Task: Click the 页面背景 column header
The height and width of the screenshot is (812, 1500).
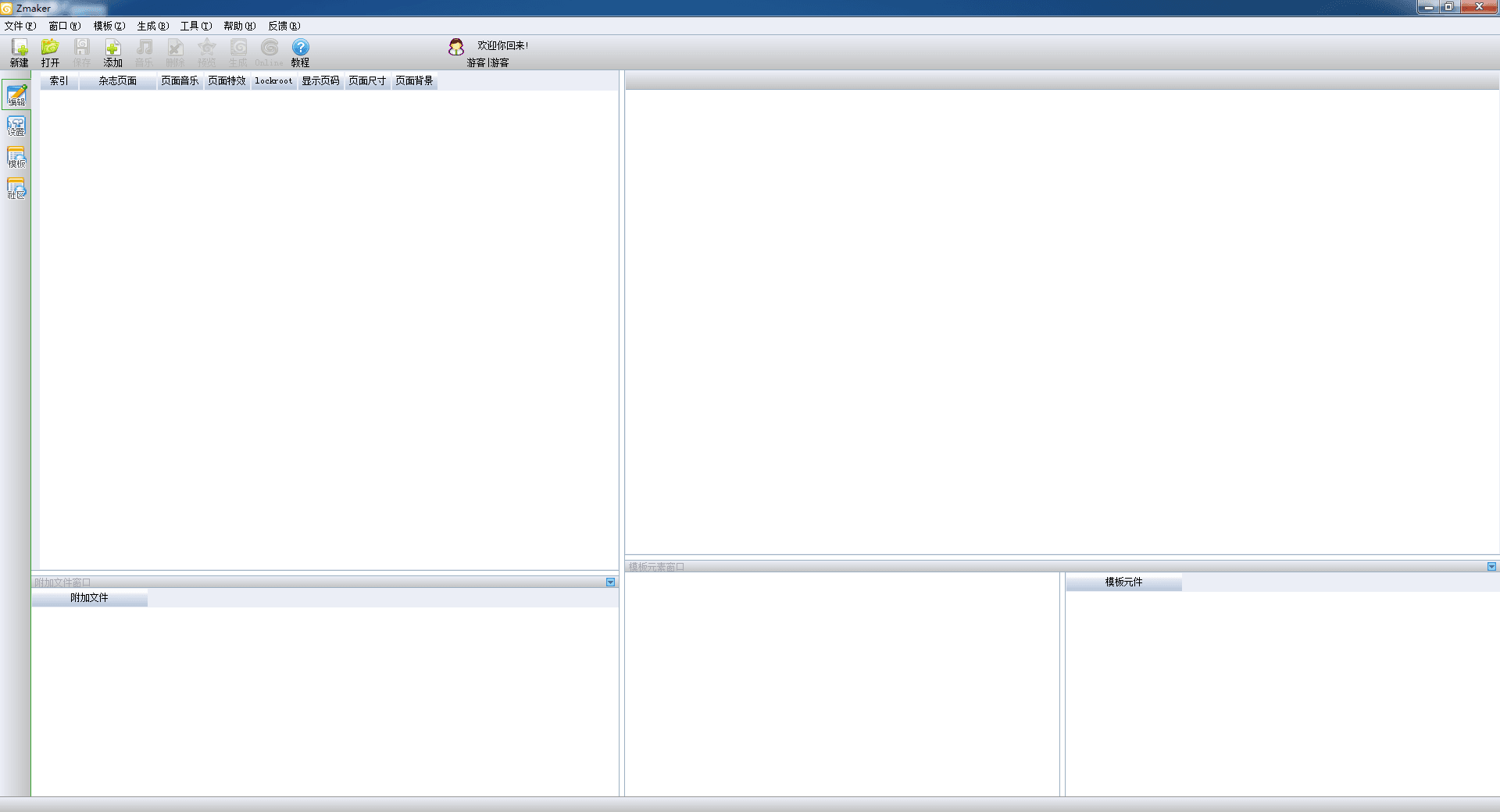Action: pyautogui.click(x=415, y=80)
